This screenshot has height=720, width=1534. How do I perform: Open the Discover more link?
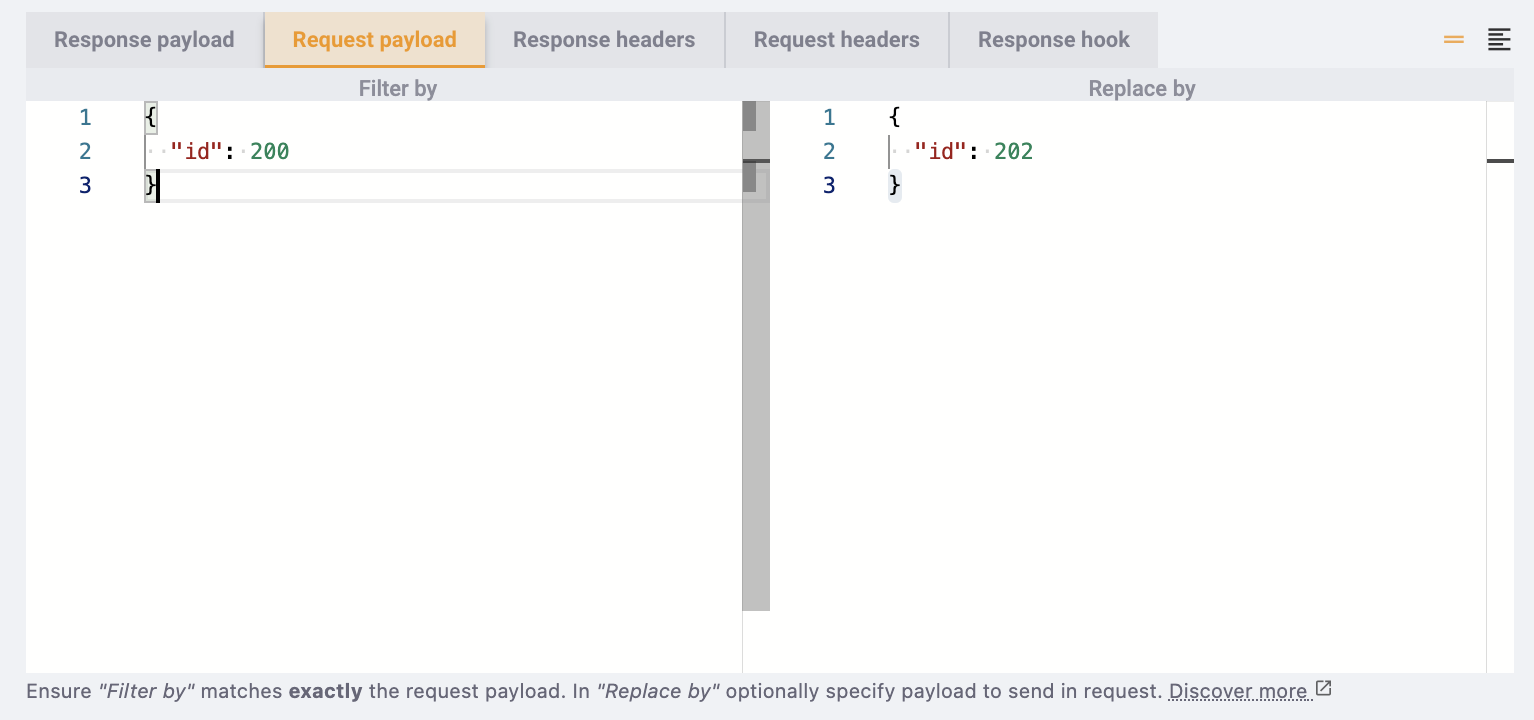1238,691
